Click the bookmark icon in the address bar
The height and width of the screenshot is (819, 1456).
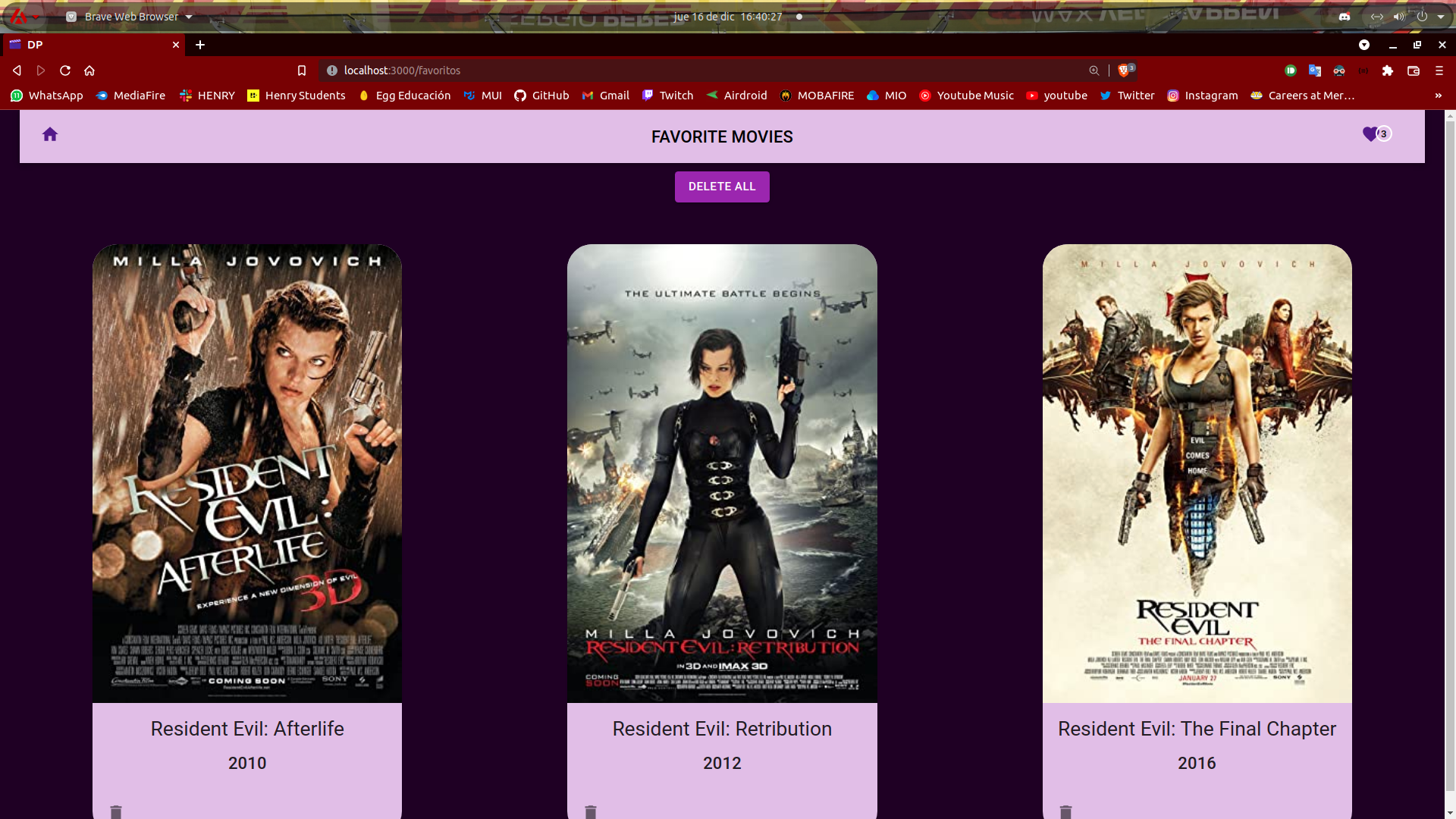tap(303, 70)
